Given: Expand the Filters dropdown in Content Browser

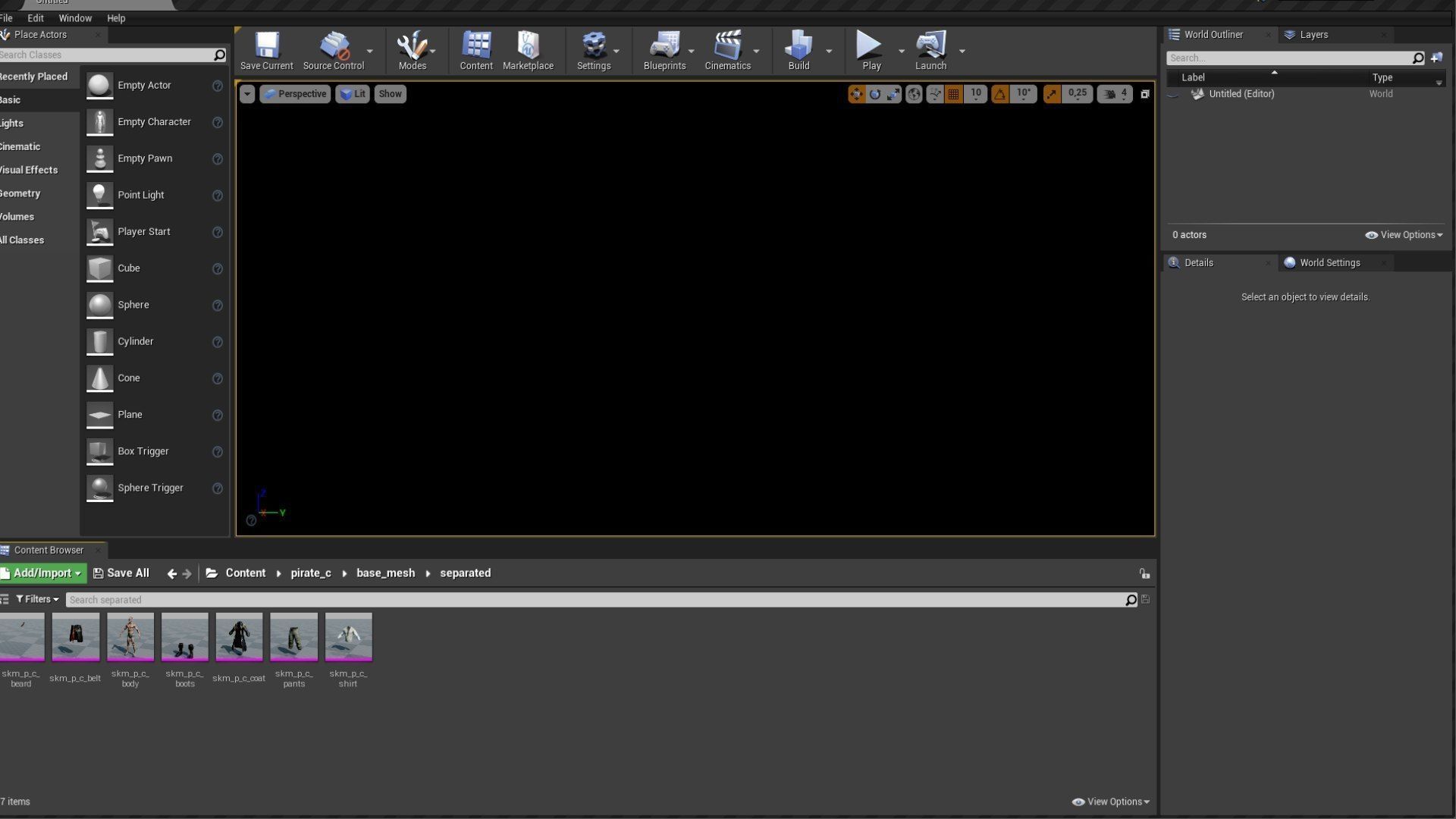Looking at the screenshot, I should click(x=37, y=599).
